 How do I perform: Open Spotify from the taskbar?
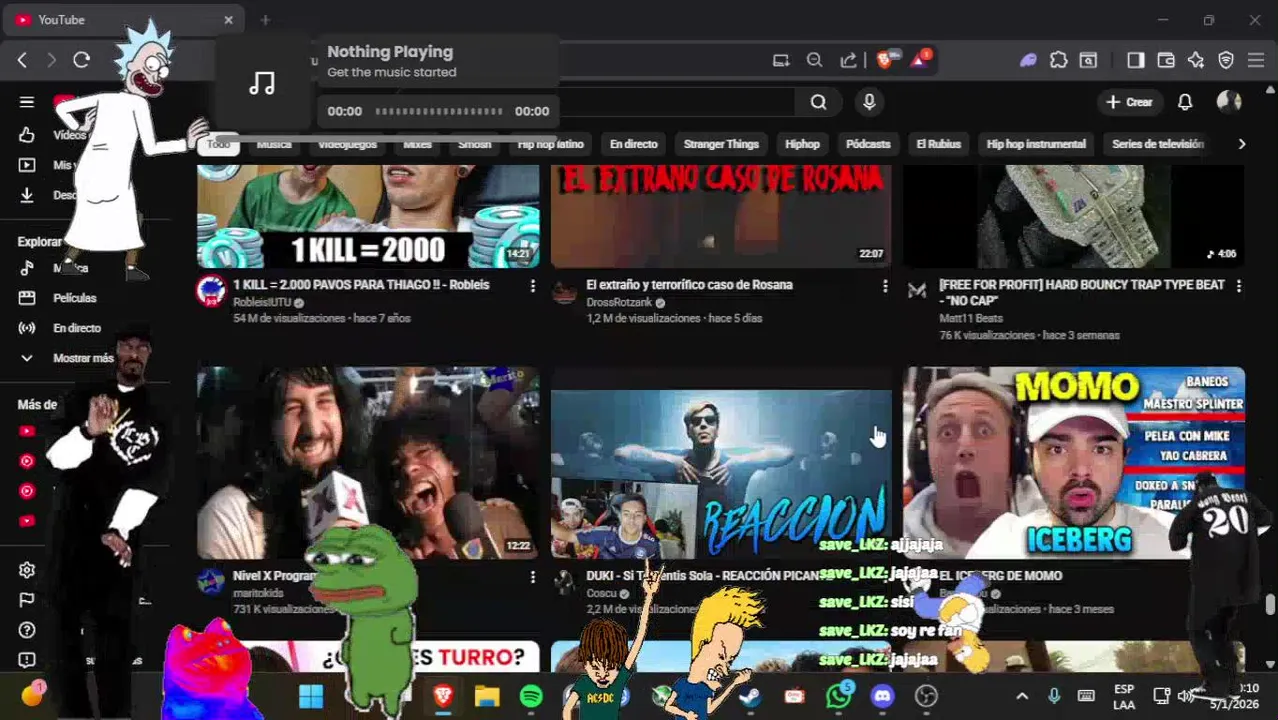click(531, 696)
